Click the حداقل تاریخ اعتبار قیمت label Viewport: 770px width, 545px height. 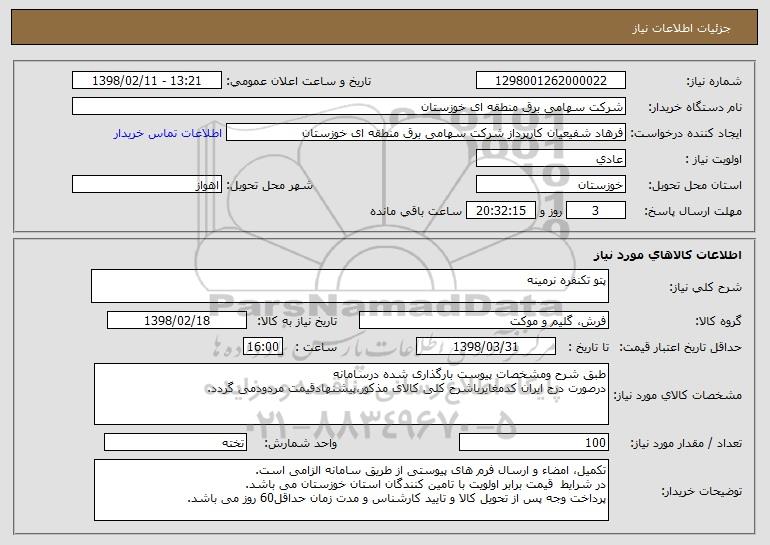680,348
